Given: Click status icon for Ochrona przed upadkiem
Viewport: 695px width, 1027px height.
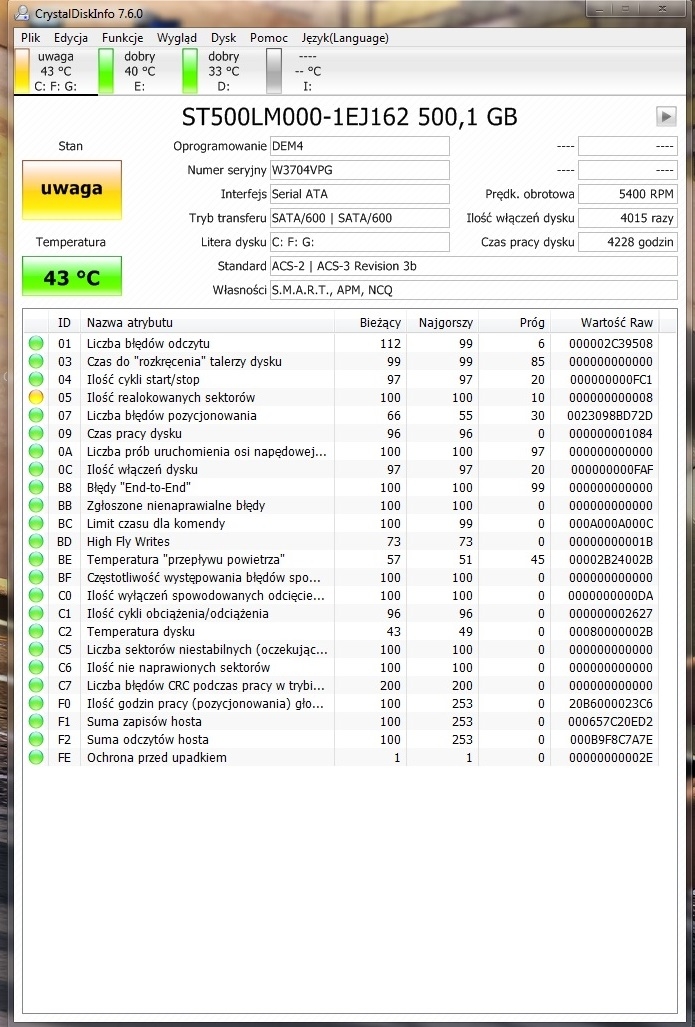Looking at the screenshot, I should (x=36, y=757).
